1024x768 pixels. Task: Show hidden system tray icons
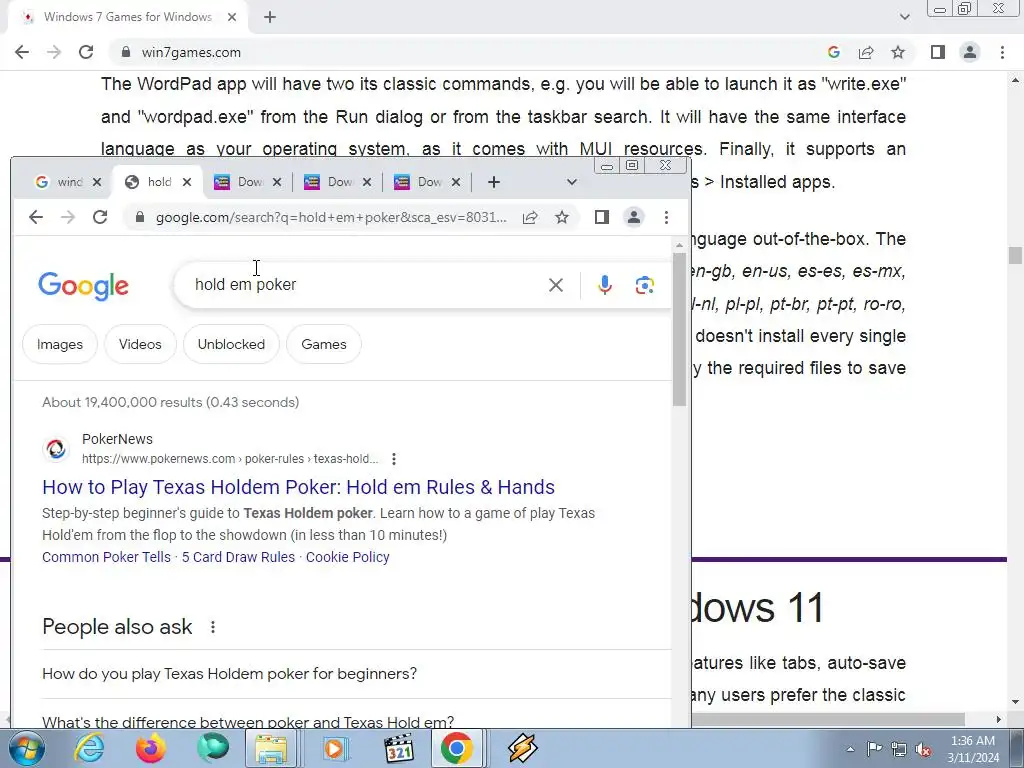pyautogui.click(x=850, y=749)
